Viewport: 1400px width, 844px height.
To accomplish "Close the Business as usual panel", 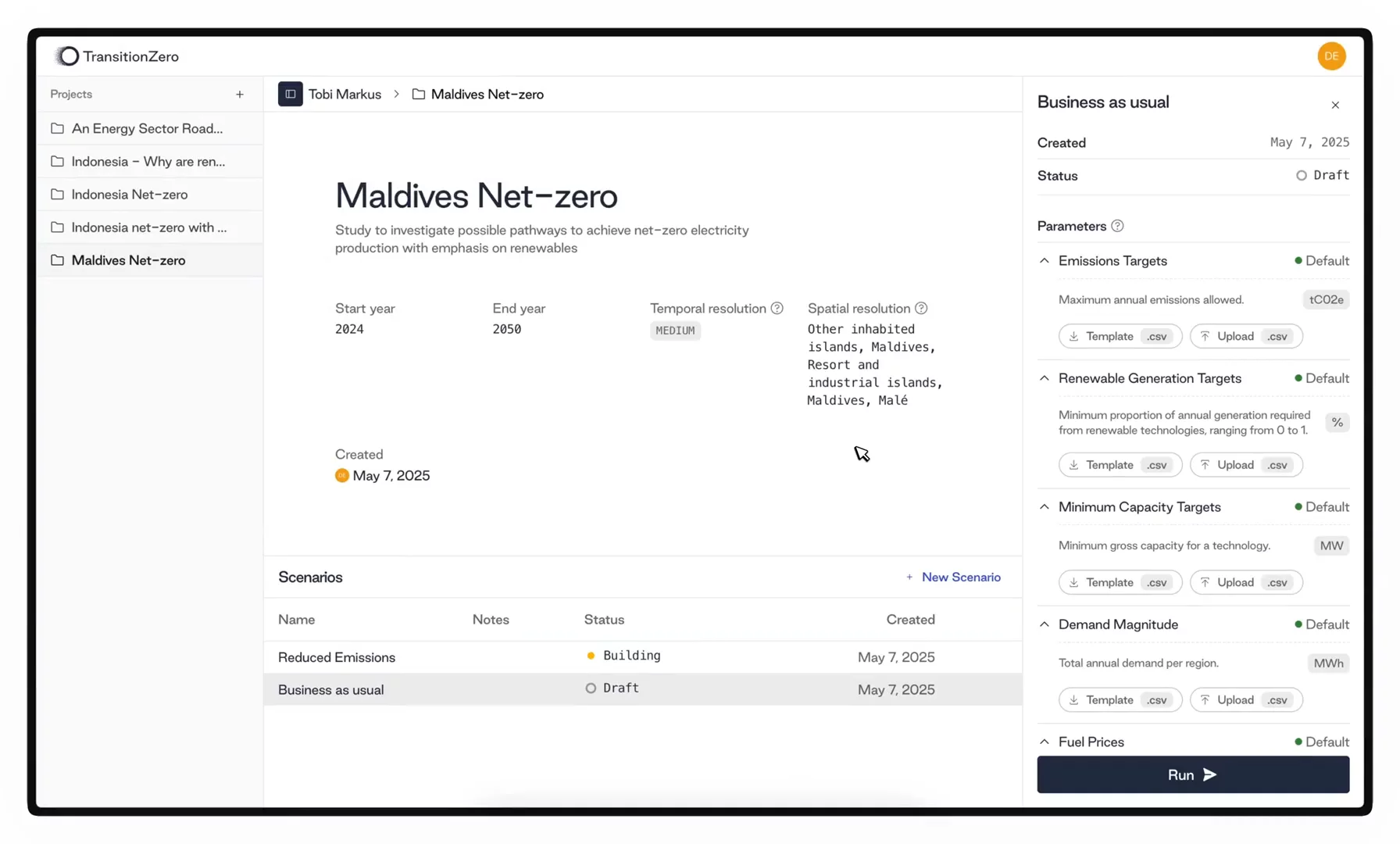I will click(x=1335, y=105).
